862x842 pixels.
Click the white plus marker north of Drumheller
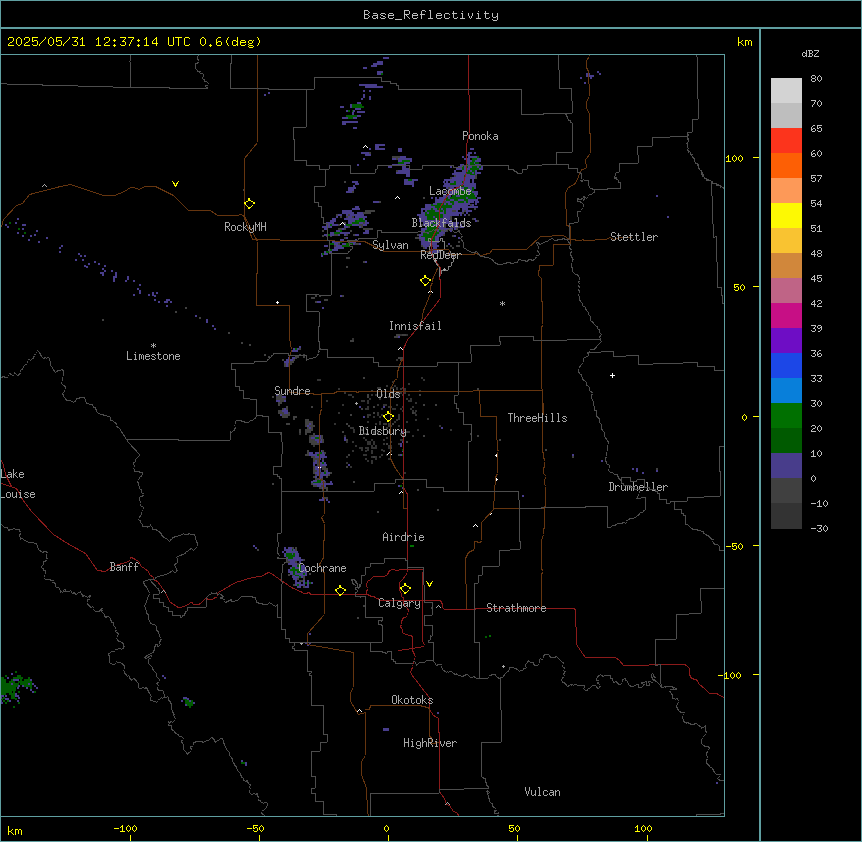(612, 375)
